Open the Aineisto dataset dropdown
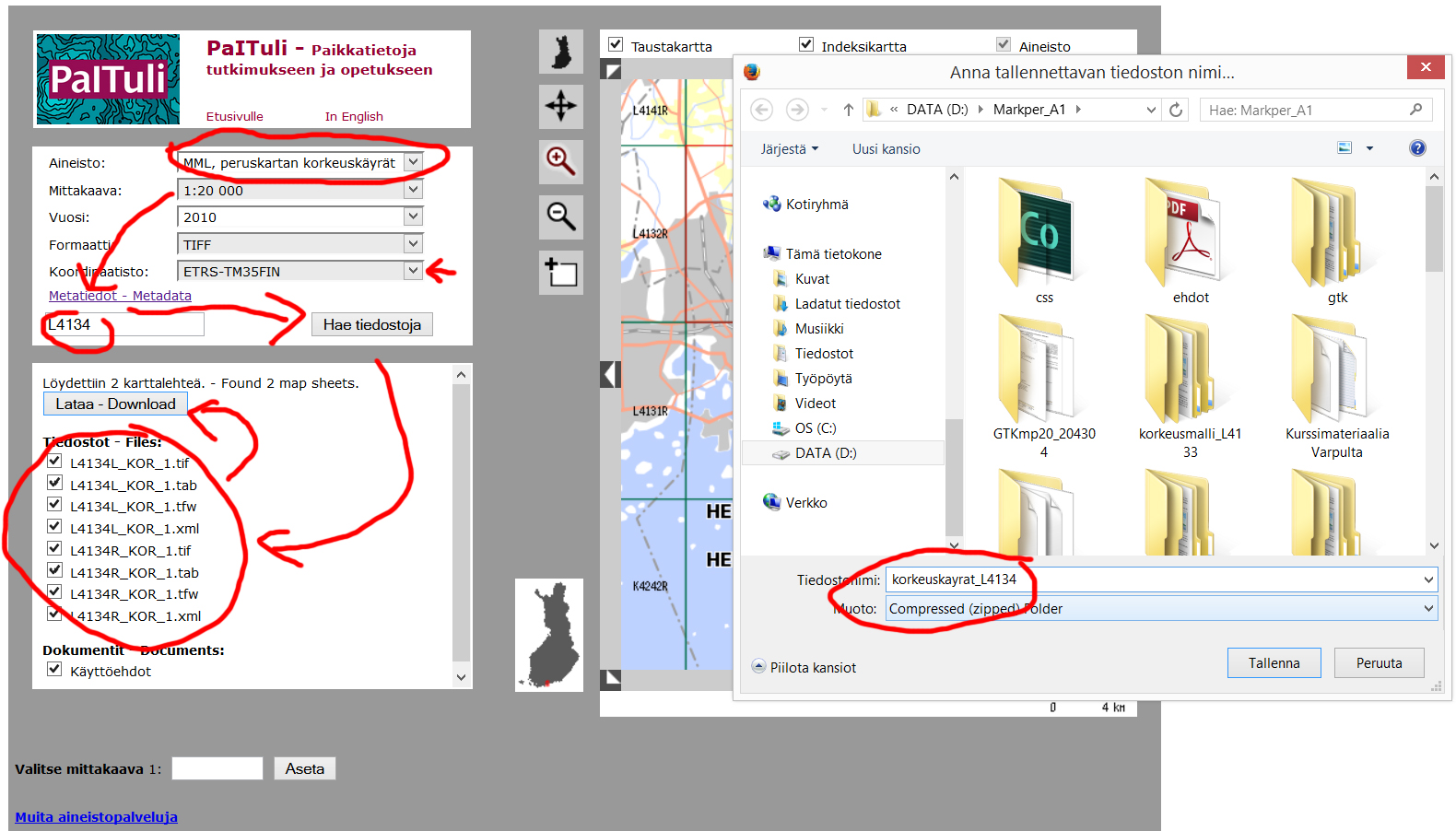 [414, 162]
